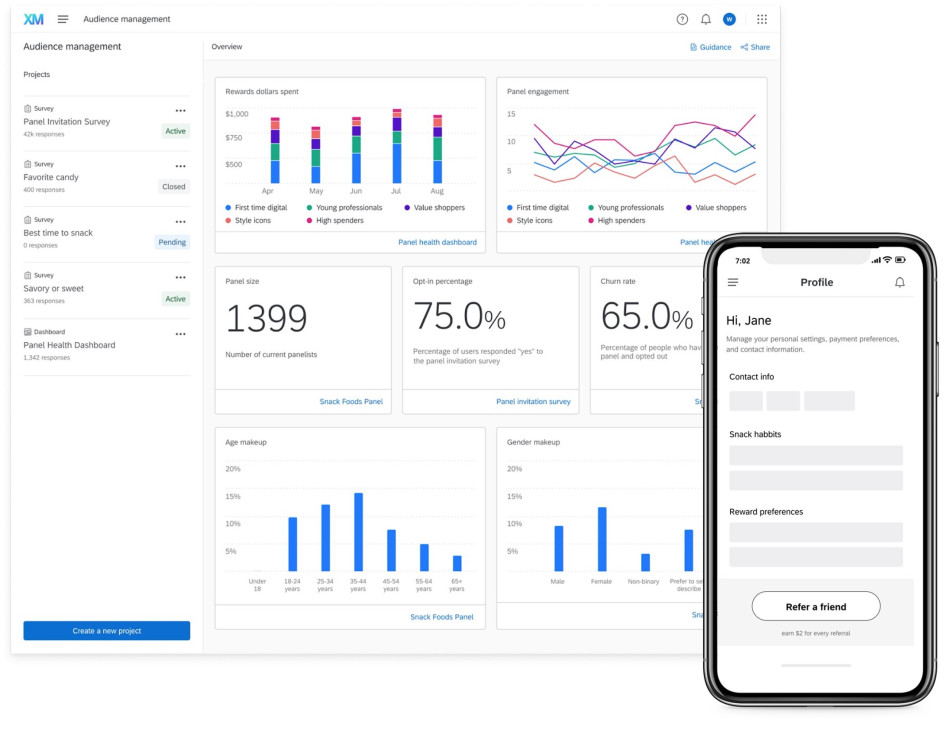
Task: Open the three-dot menu for Best time to snack
Action: (180, 221)
